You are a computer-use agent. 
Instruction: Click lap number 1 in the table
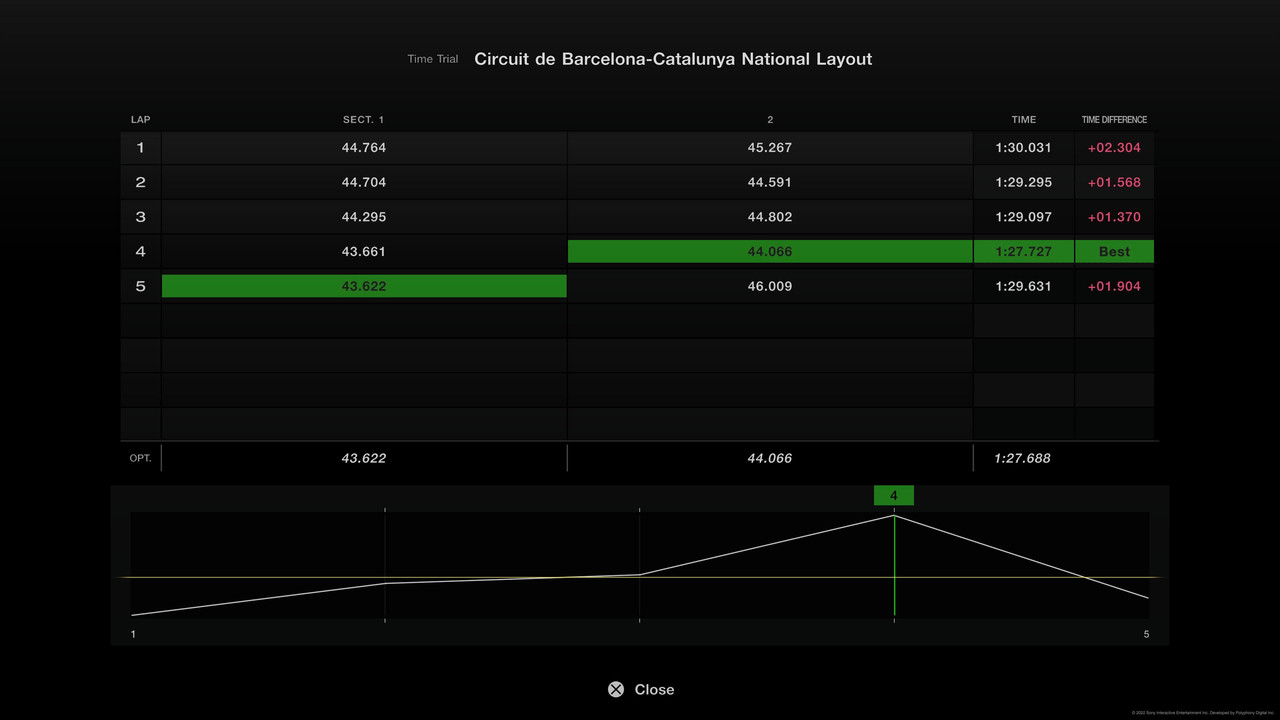click(x=140, y=147)
